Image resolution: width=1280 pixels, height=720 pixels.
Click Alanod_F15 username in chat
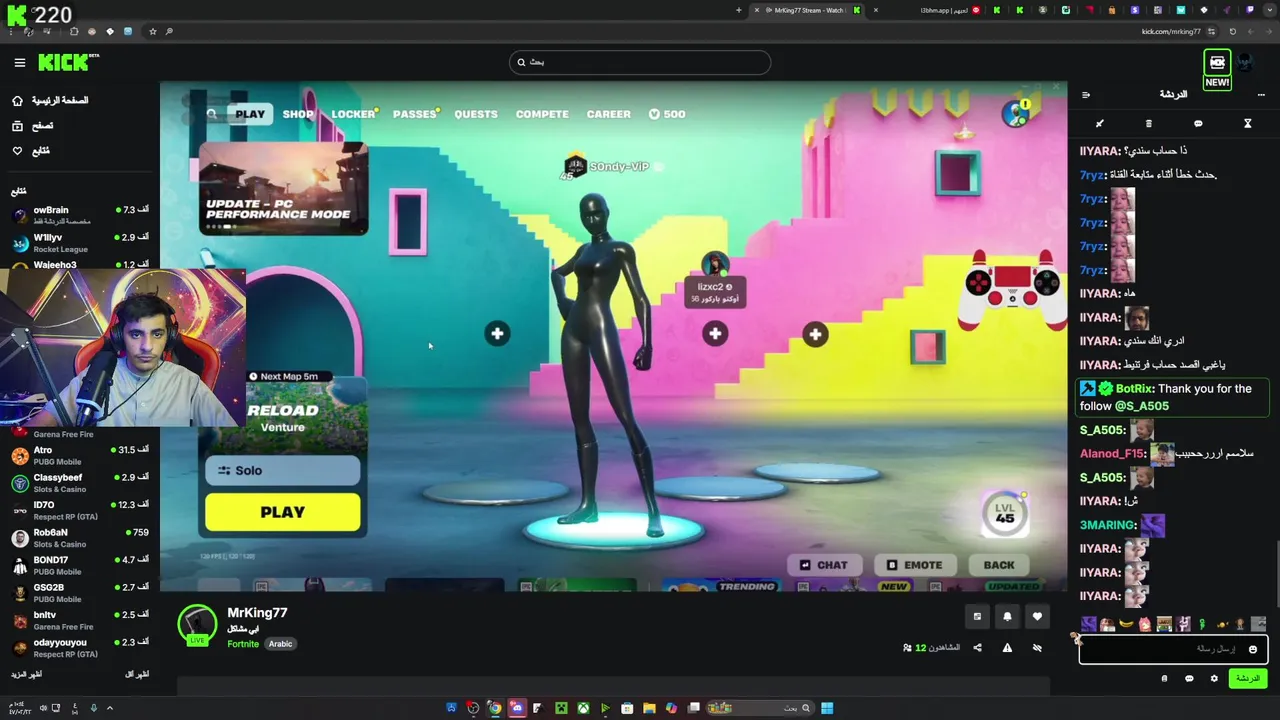[x=1112, y=454]
